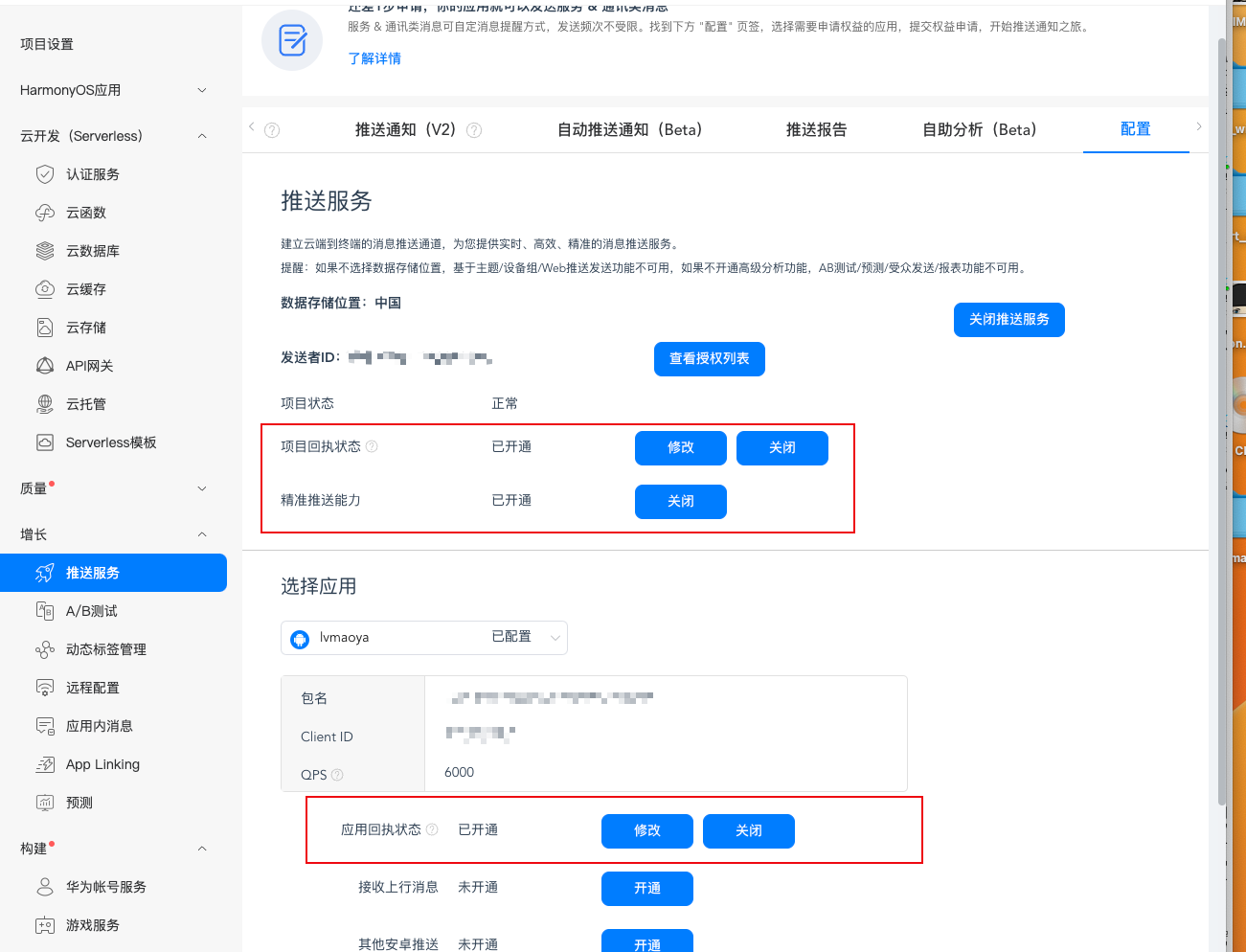The height and width of the screenshot is (952, 1246).
Task: Click the 远程配置 remote config icon
Action: click(x=44, y=688)
